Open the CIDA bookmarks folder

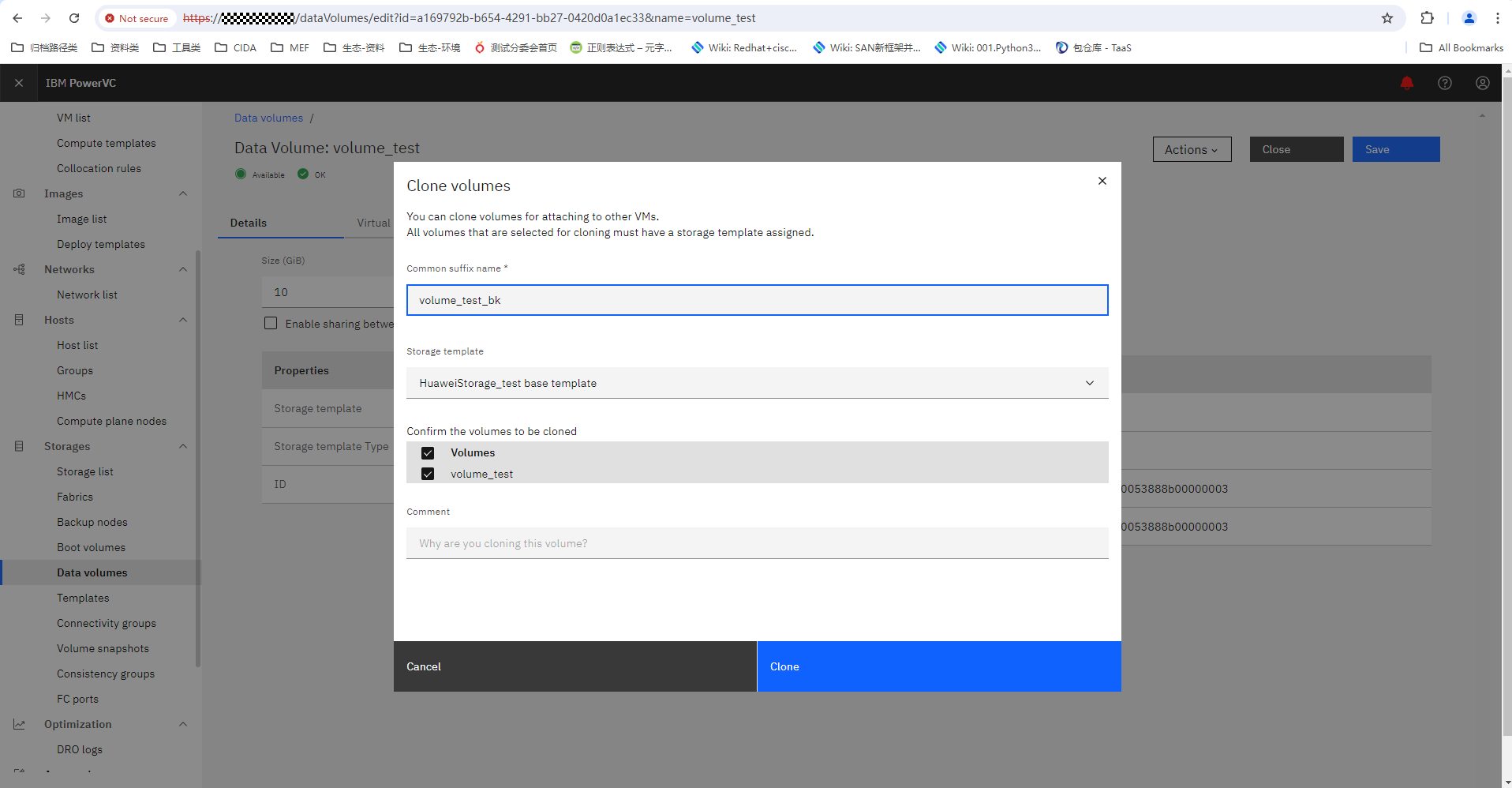tap(236, 47)
